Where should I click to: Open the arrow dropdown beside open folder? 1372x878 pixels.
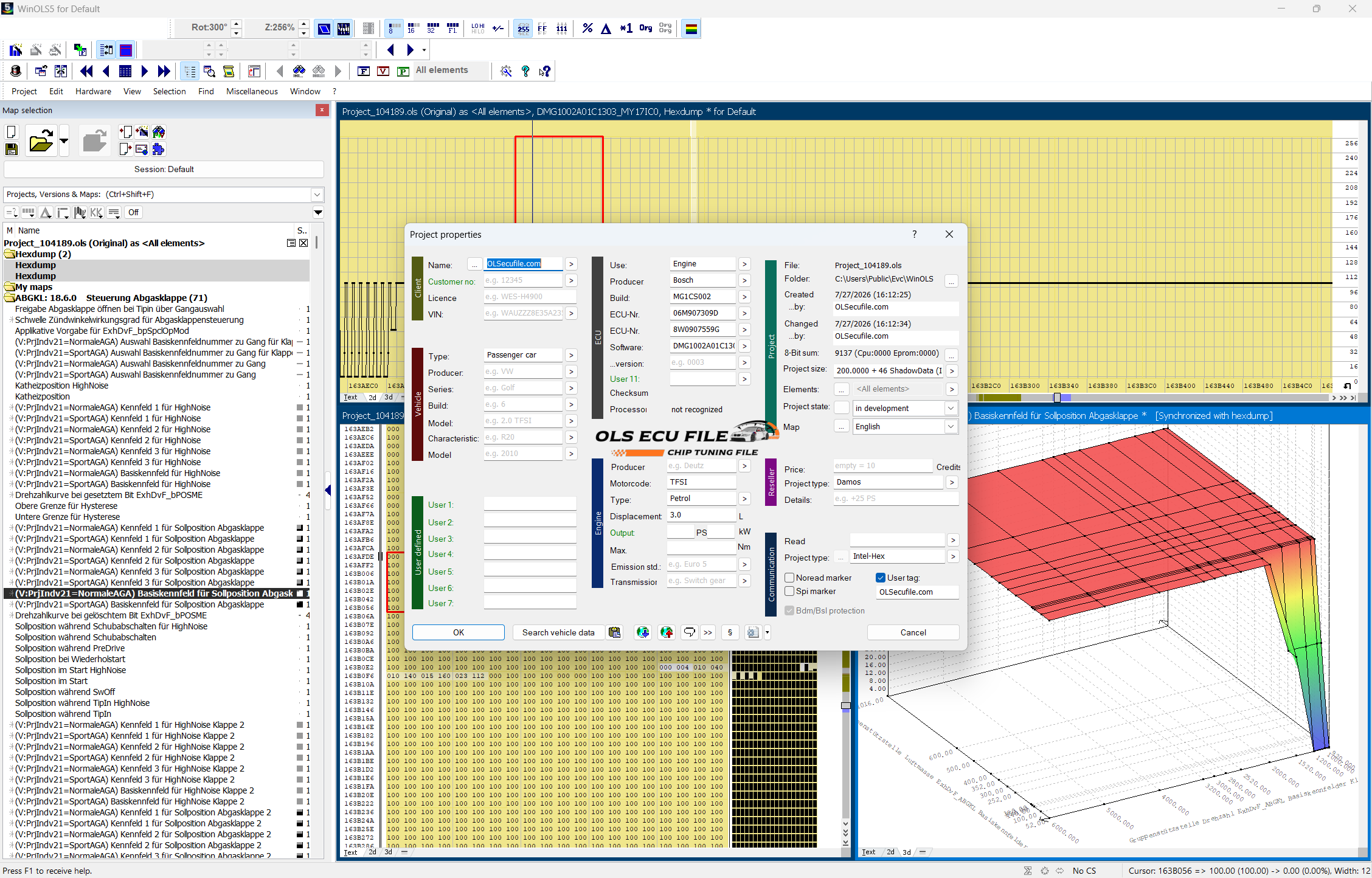[64, 141]
